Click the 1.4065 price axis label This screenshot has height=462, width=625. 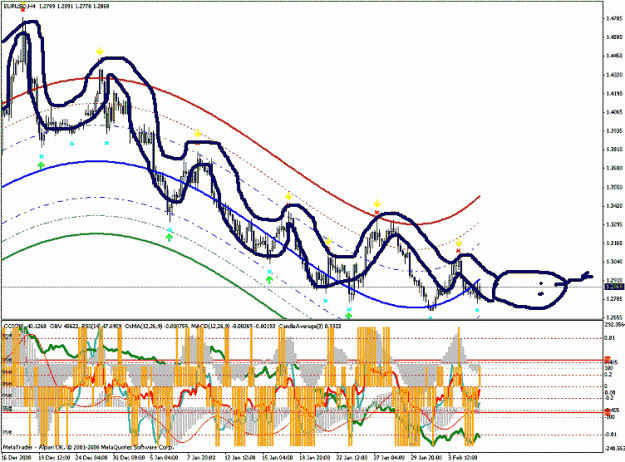614,112
